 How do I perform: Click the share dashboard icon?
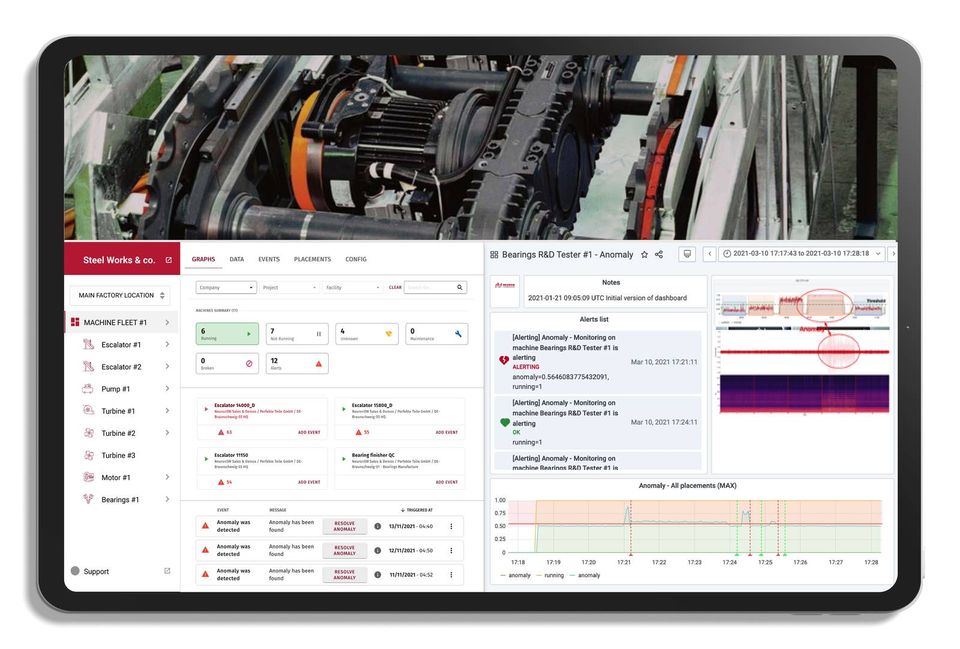click(659, 254)
